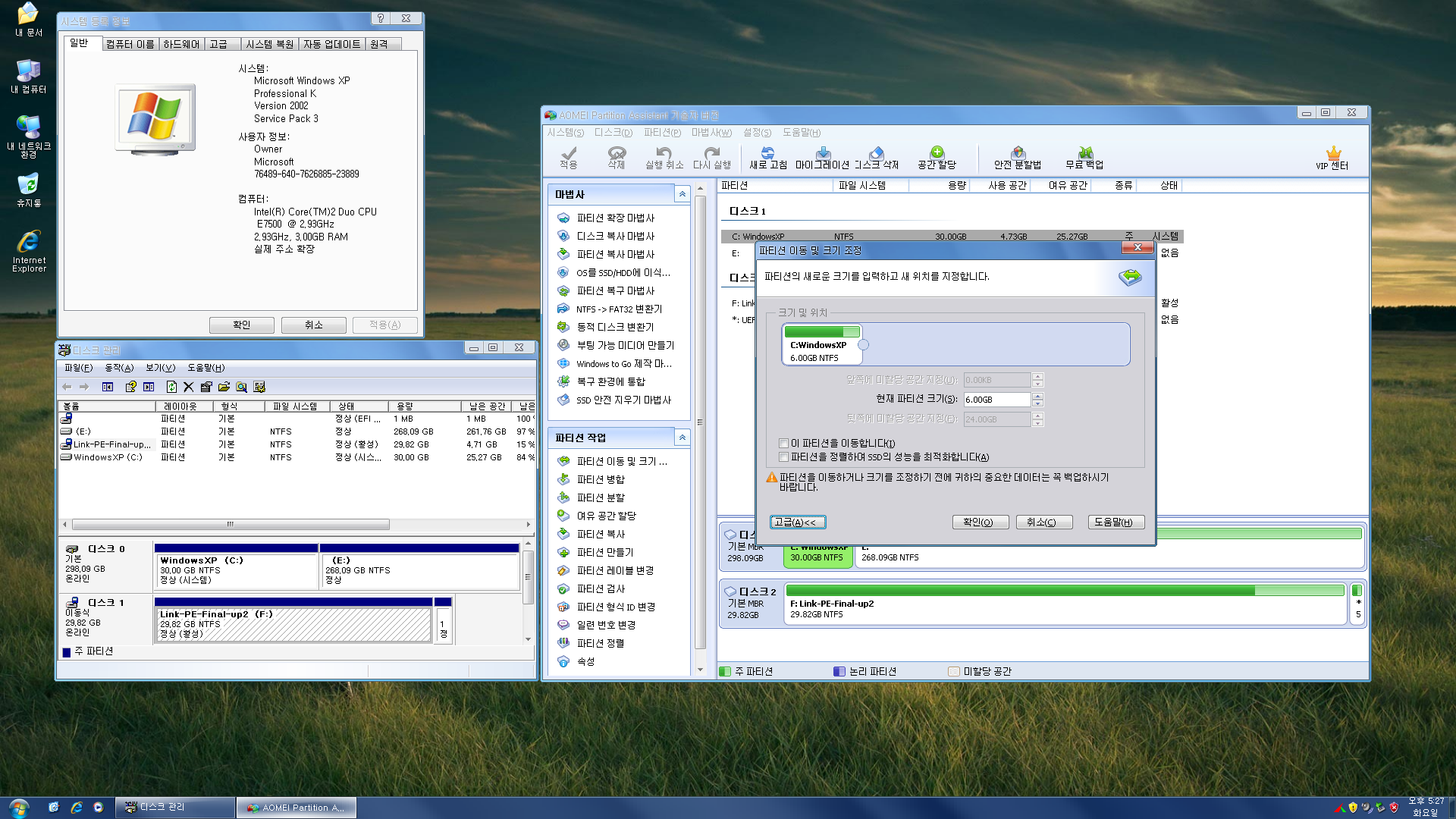Open 파티션(P) menu in AOMEI

pyautogui.click(x=662, y=133)
